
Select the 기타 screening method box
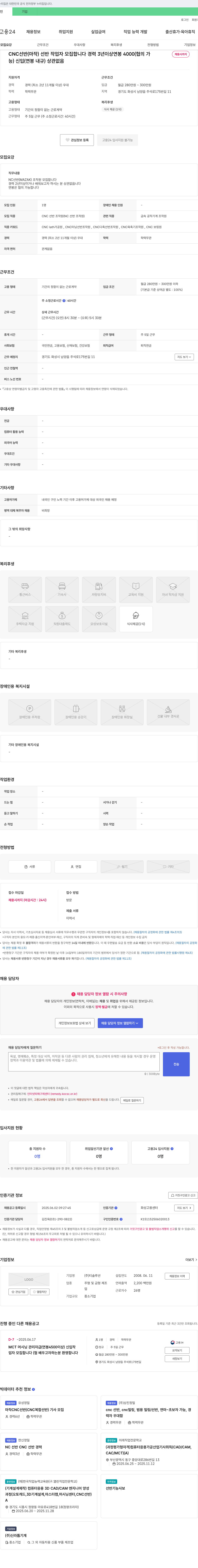tap(168, 867)
